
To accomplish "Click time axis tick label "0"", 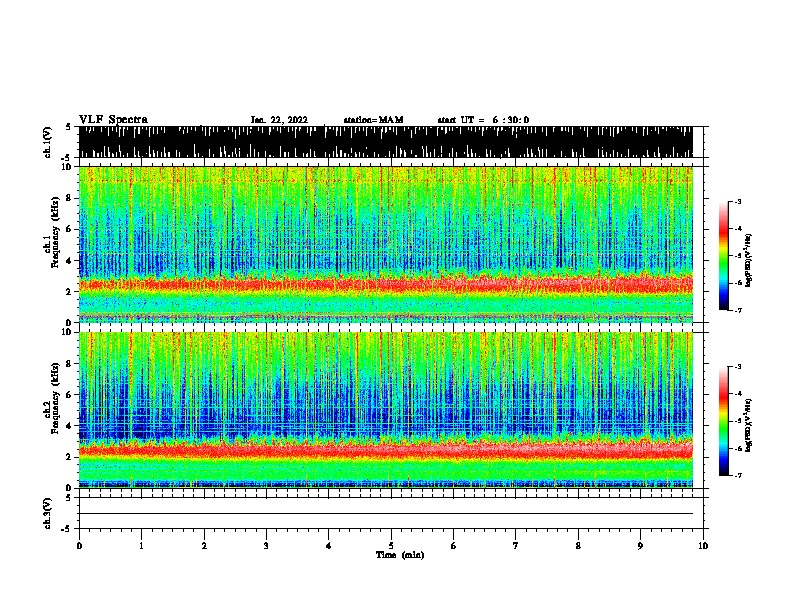I will point(79,546).
